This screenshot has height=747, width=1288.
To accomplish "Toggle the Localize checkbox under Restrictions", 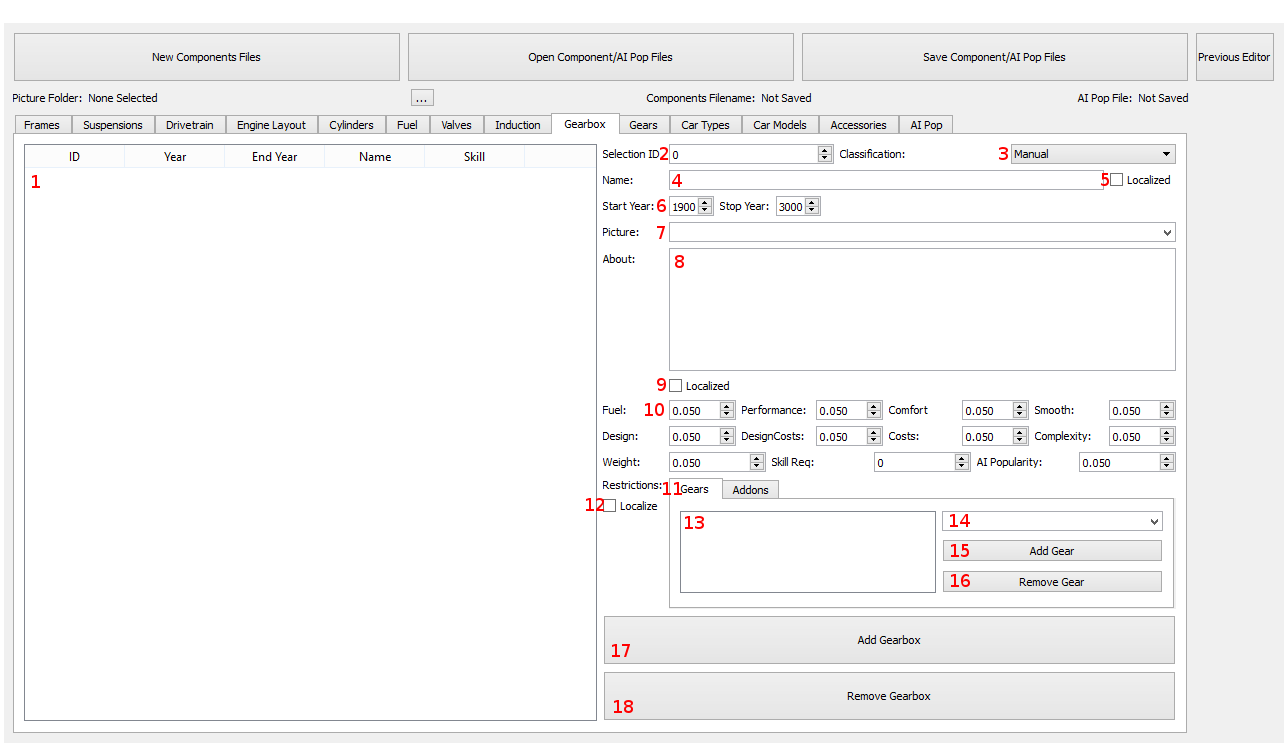I will (x=610, y=506).
